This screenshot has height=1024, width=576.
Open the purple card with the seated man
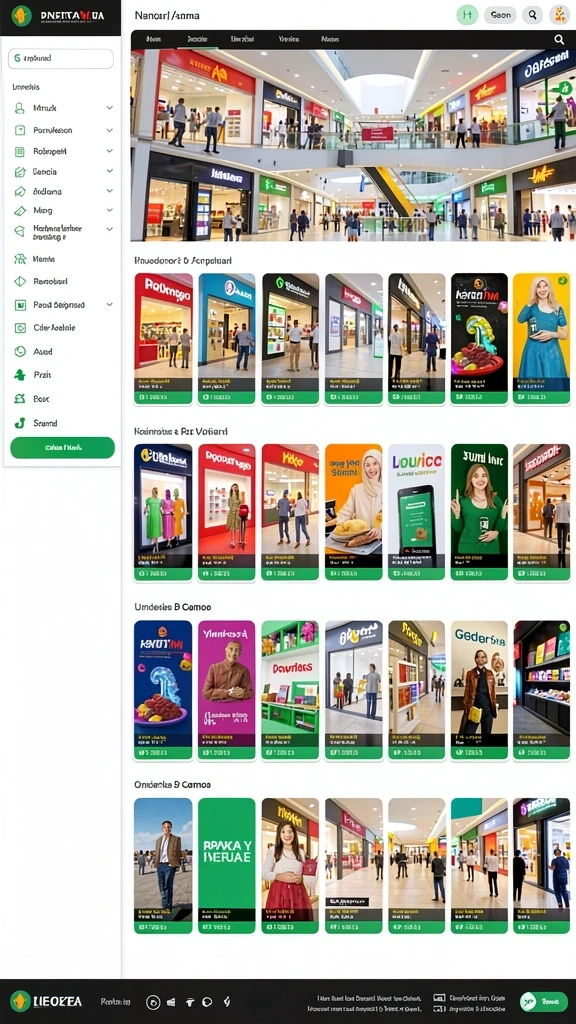point(227,690)
